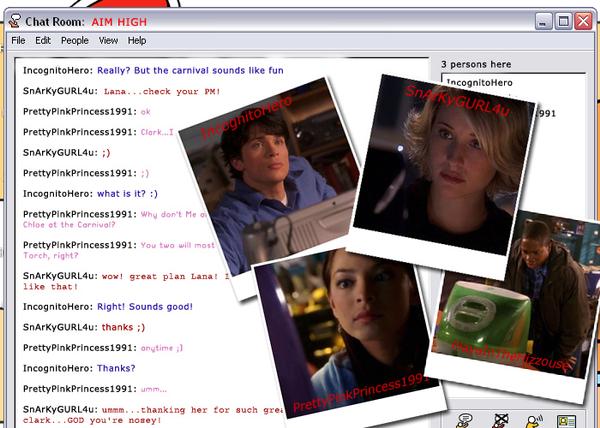Open the People menu
This screenshot has height=428, width=600.
75,41
